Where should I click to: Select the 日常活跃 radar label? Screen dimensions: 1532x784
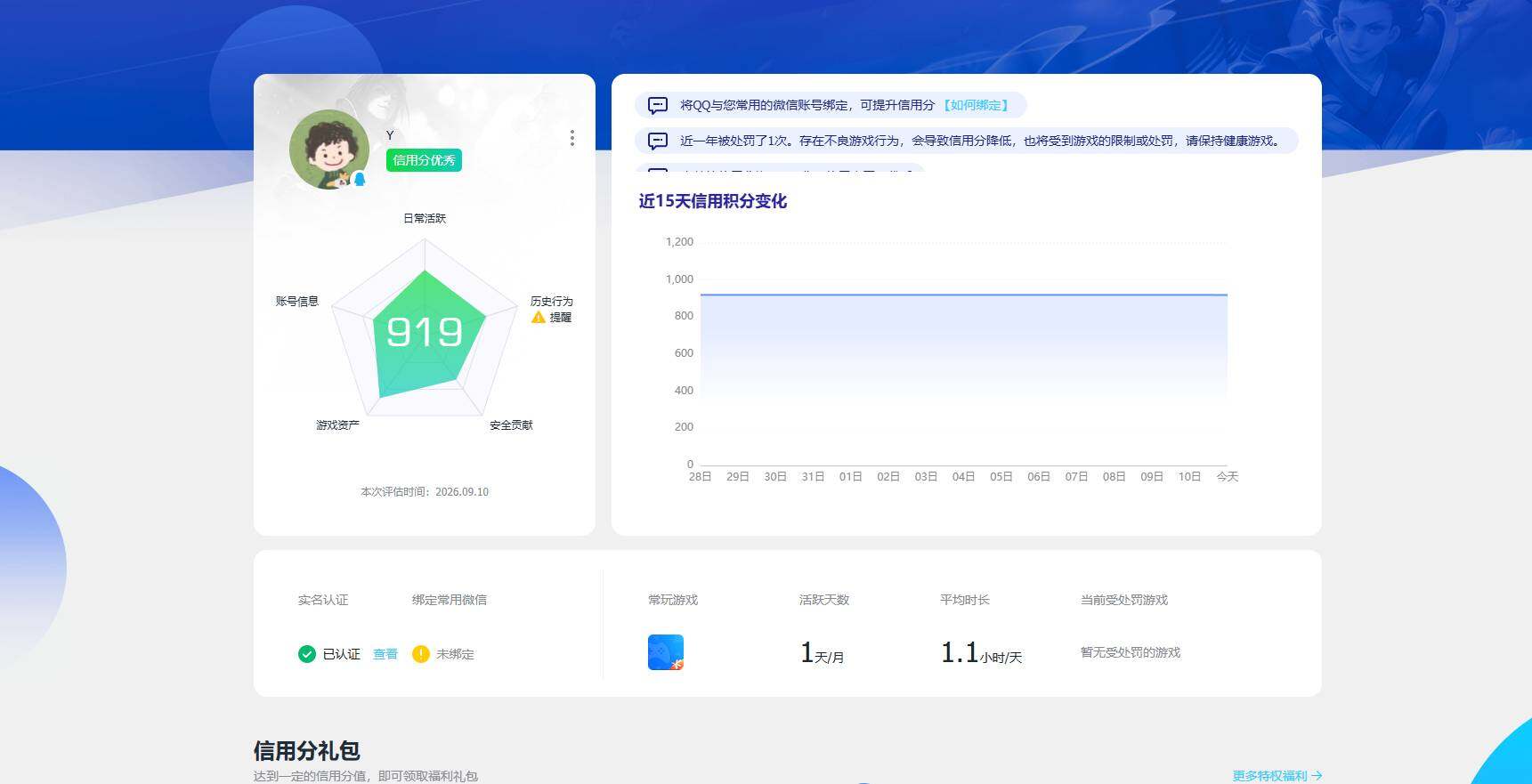(x=425, y=218)
